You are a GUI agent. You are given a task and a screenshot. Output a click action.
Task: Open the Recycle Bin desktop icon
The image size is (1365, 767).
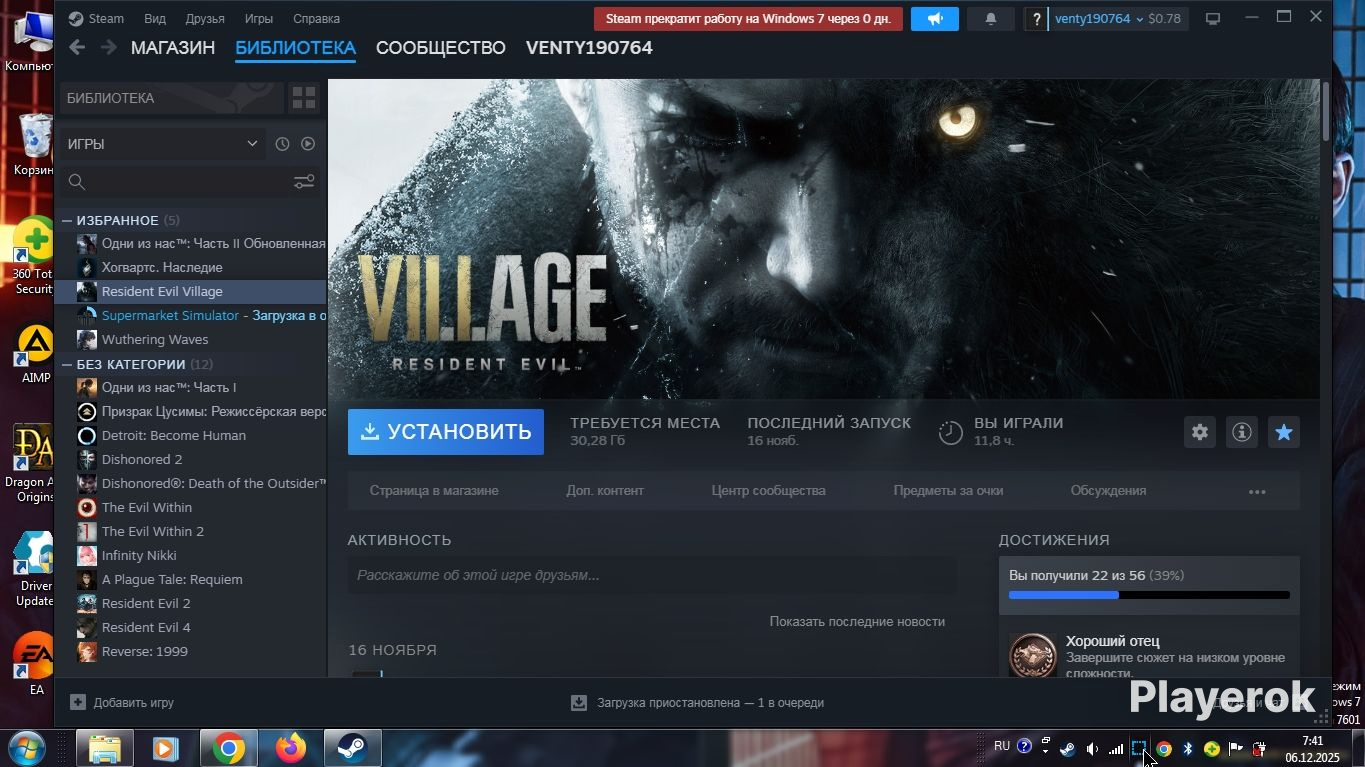click(x=35, y=144)
